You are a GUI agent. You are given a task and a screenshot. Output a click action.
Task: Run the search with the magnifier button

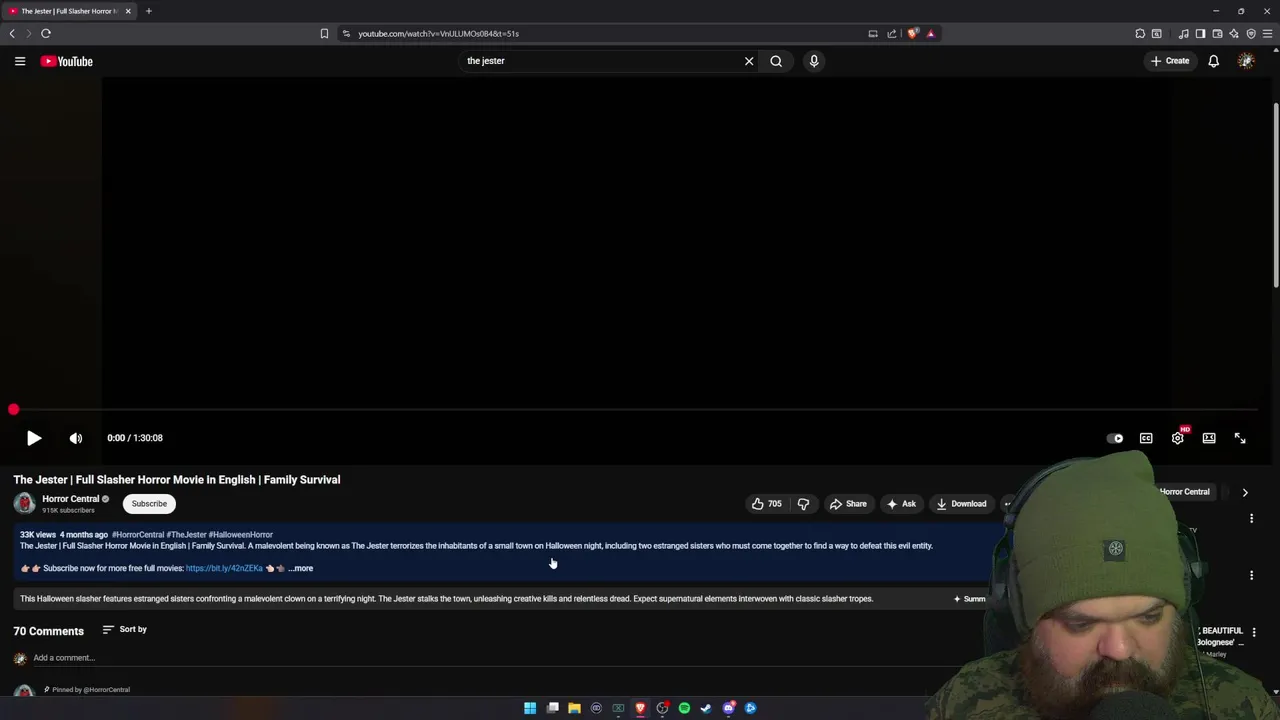[x=776, y=61]
